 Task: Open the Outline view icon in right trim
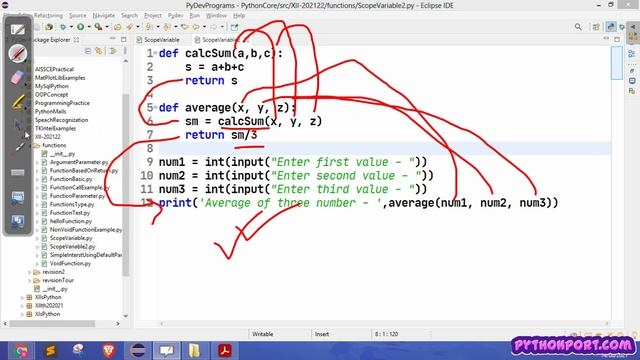[632, 54]
